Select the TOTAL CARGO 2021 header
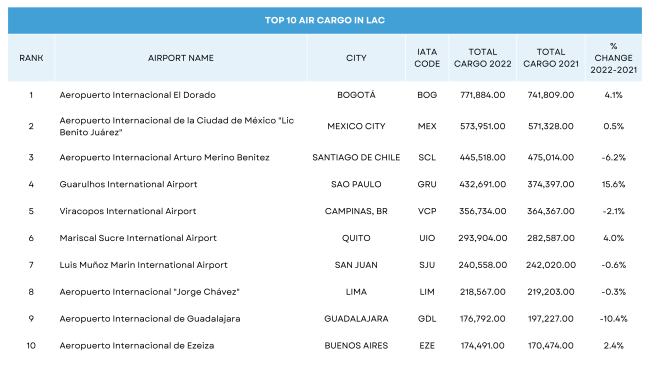This screenshot has width=650, height=366. (x=551, y=58)
